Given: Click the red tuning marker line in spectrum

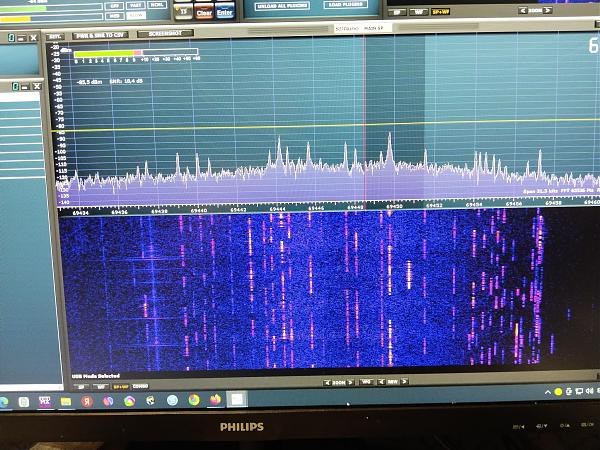Looking at the screenshot, I should pos(364,100).
